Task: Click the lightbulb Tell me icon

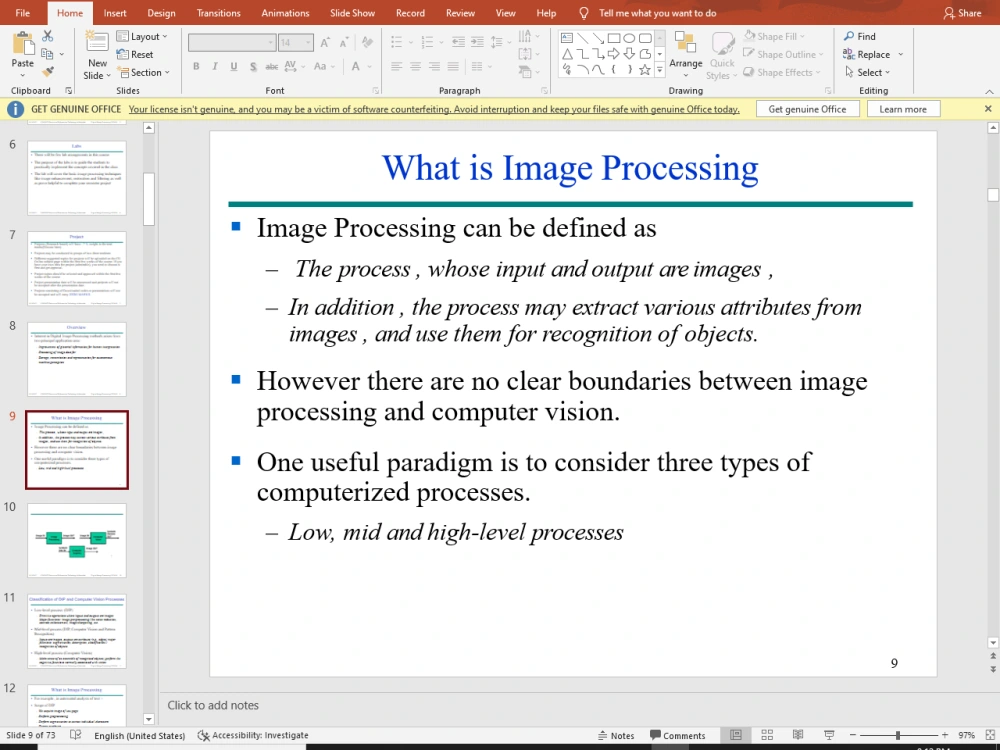Action: pyautogui.click(x=583, y=13)
